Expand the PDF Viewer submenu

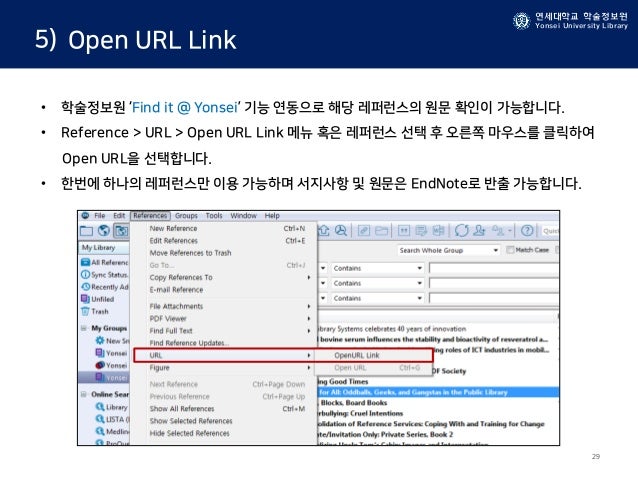[x=225, y=318]
